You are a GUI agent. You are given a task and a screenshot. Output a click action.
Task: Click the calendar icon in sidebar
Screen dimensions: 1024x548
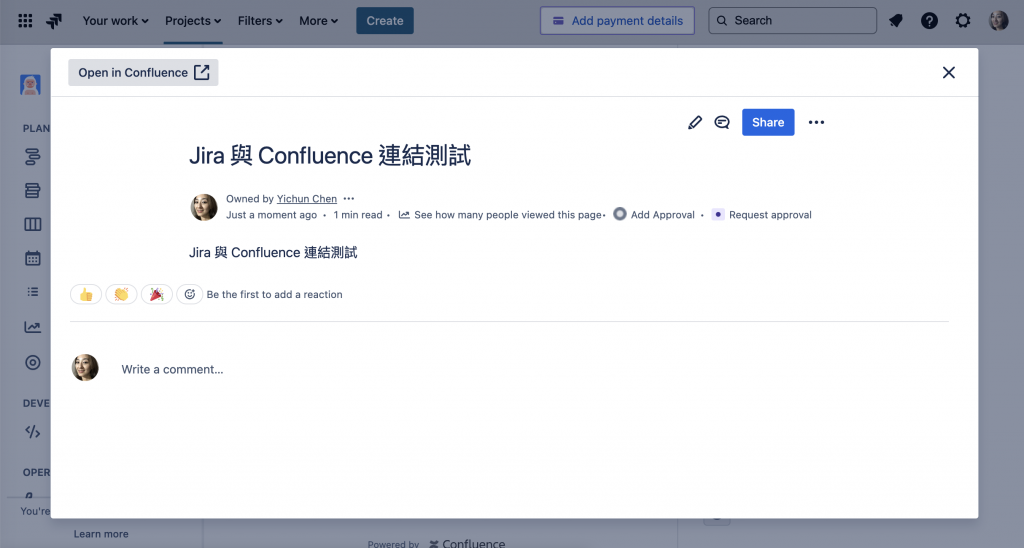tap(33, 258)
